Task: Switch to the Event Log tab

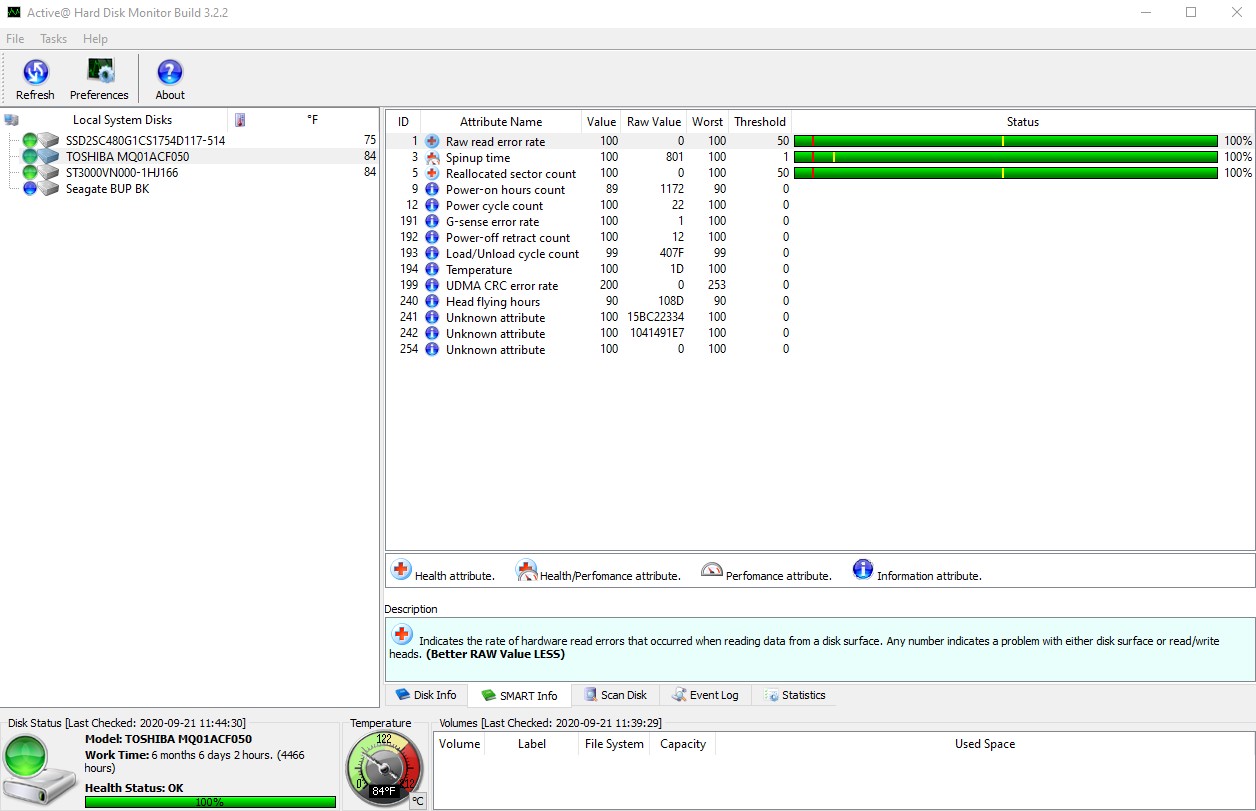Action: pos(706,695)
